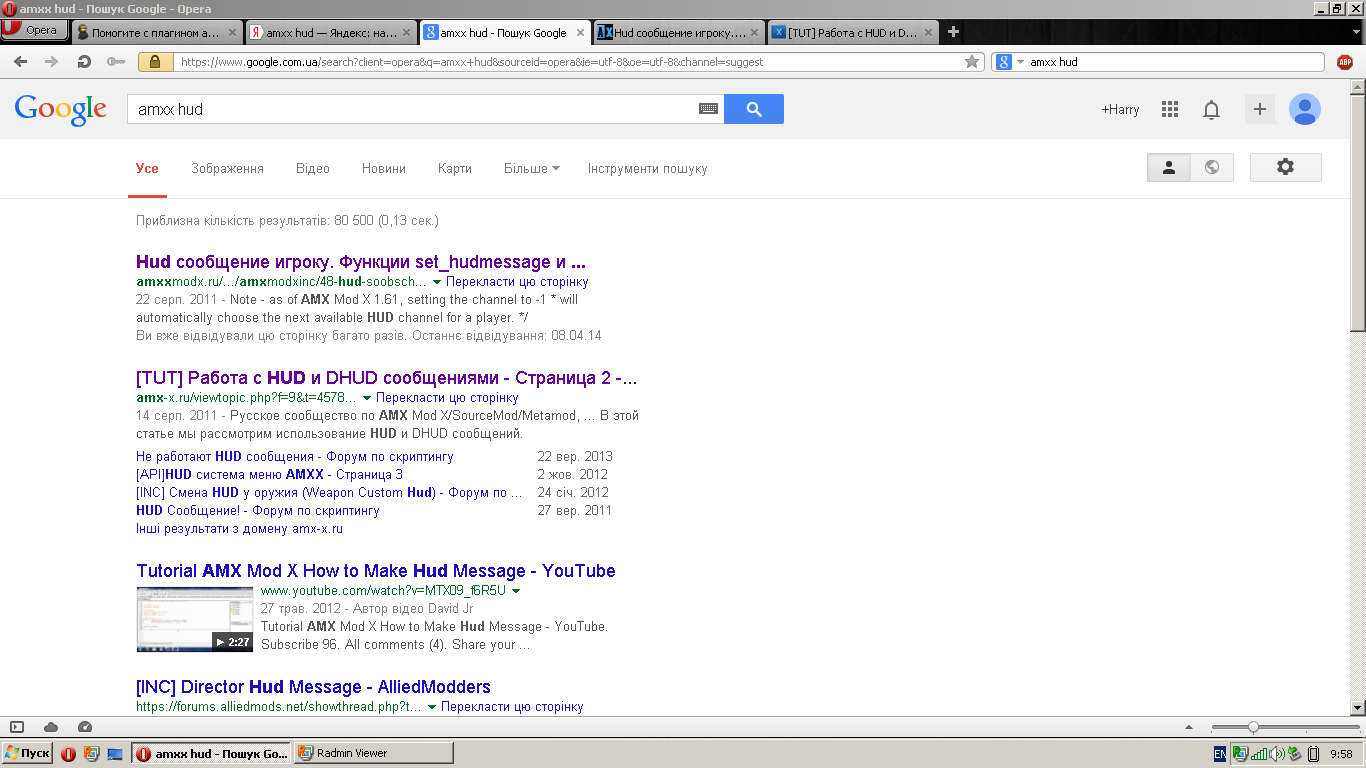Bookmark page with the star icon
The image size is (1366, 768).
point(972,62)
